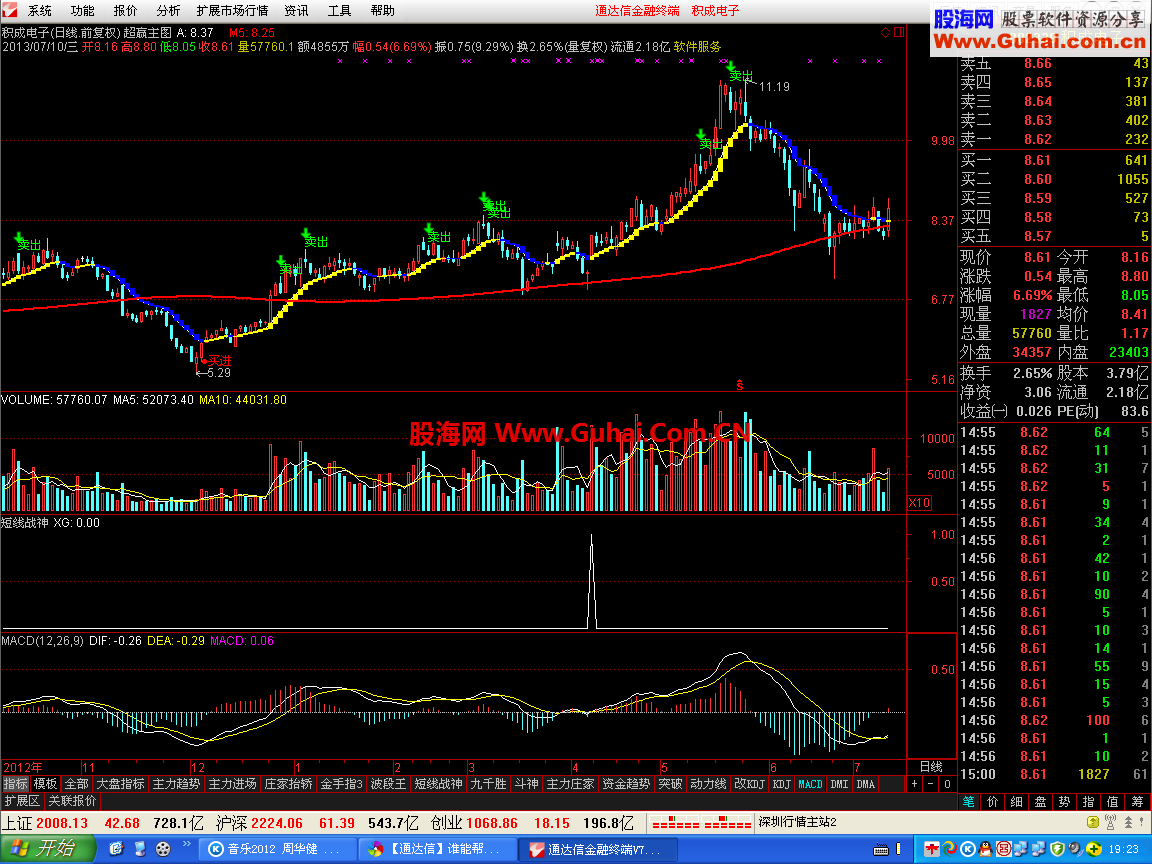Click the 0 reset button beside DMA
Image resolution: width=1152 pixels, height=864 pixels.
click(947, 784)
